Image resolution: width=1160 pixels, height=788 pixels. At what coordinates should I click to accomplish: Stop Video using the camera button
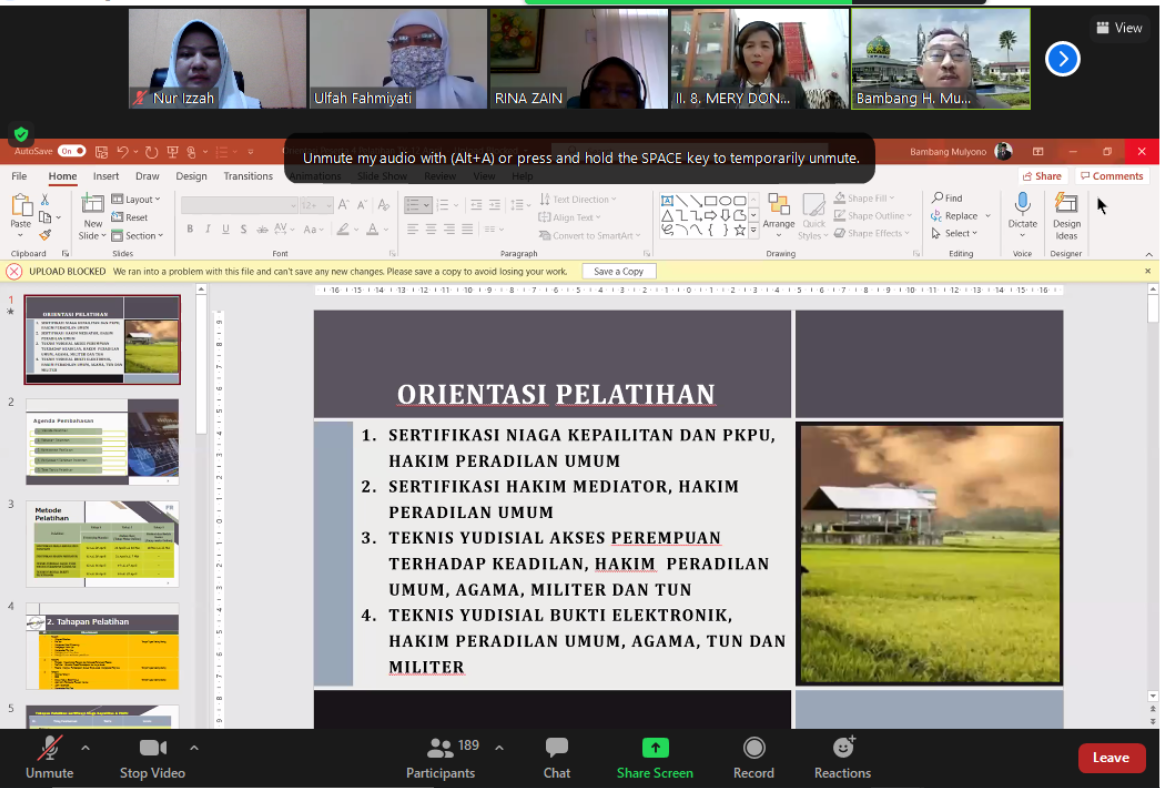152,757
